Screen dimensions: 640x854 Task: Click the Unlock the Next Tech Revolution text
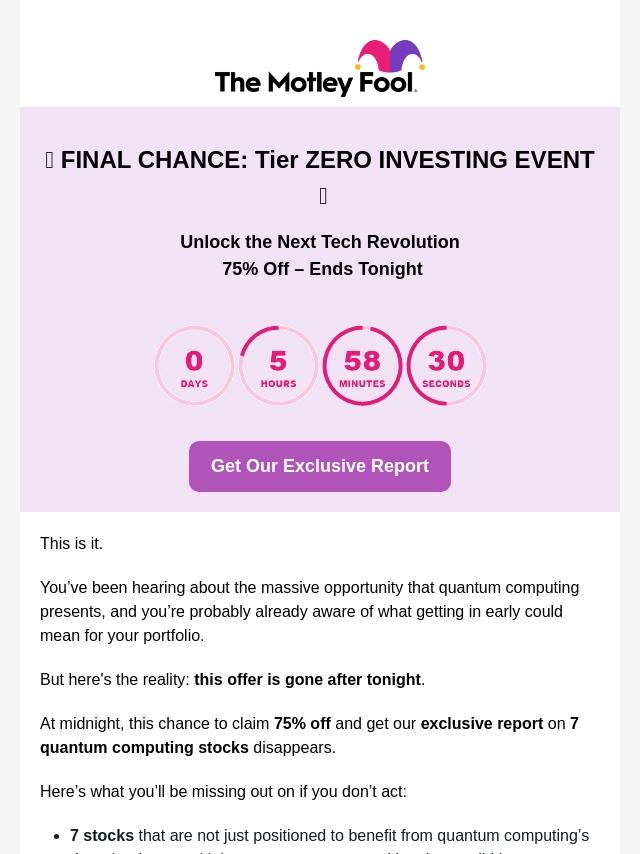320,242
